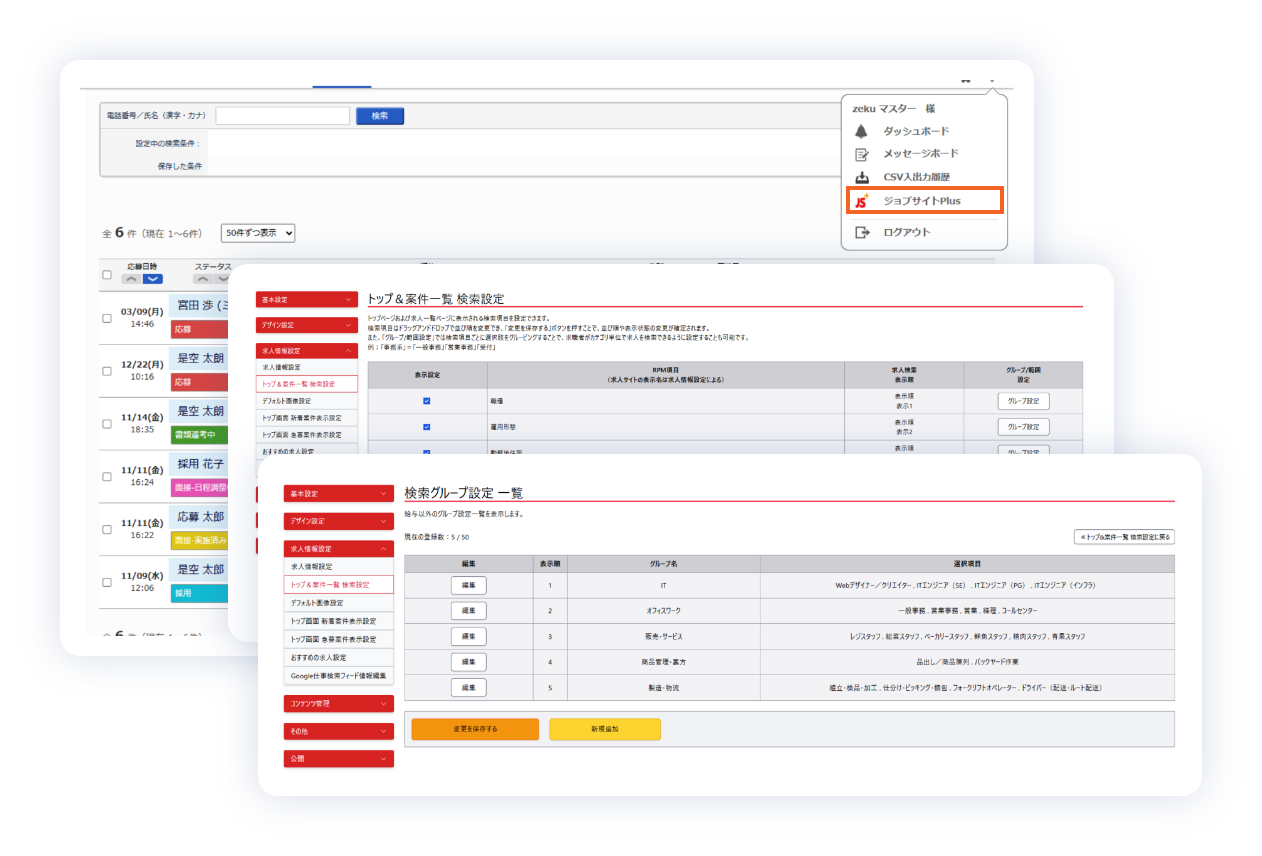
Task: Toggle the select-all checkbox in applicant header
Action: (x=108, y=275)
